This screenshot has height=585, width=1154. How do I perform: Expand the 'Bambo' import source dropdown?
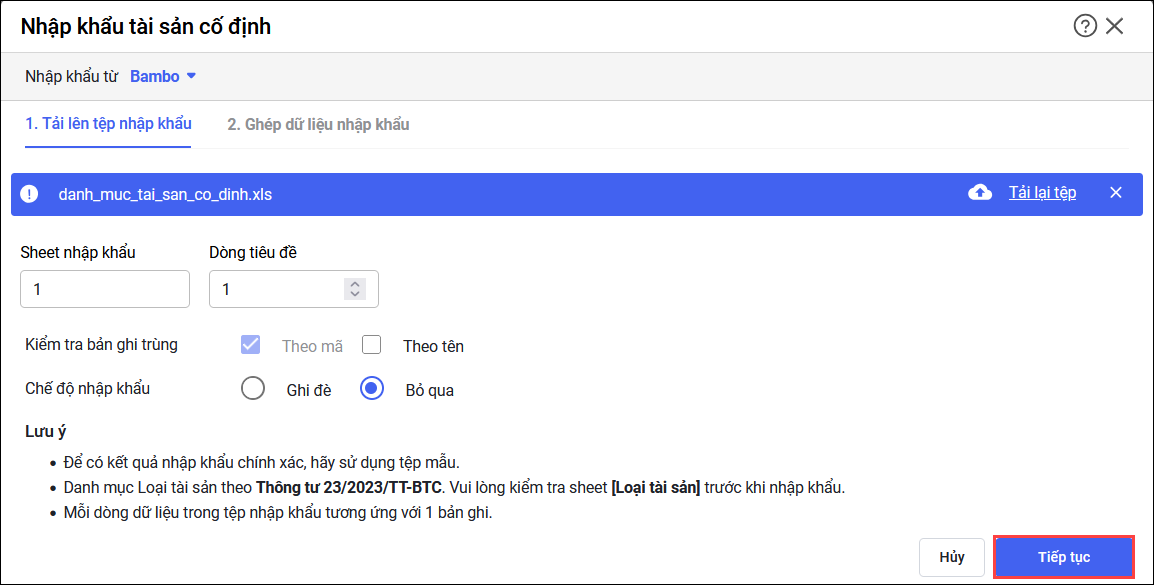[163, 76]
